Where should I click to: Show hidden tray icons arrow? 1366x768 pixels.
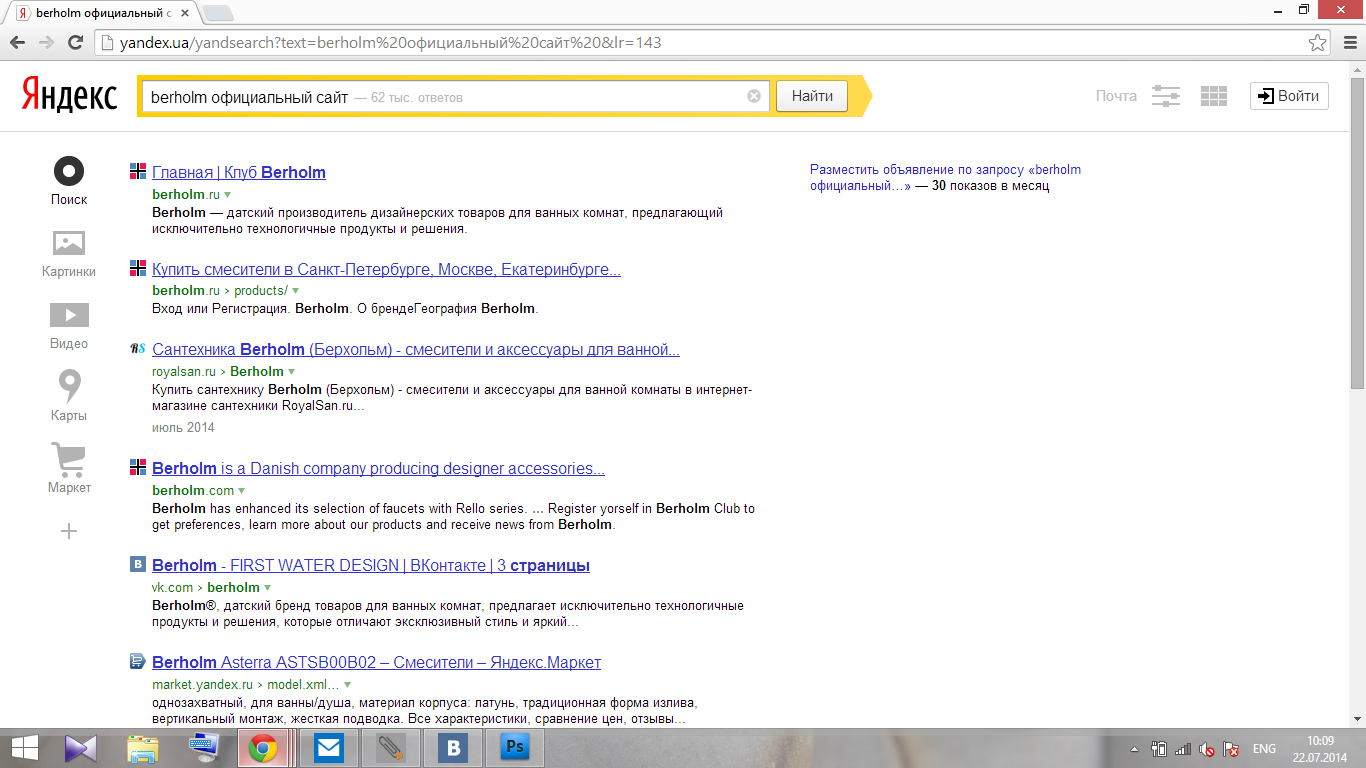click(1134, 749)
